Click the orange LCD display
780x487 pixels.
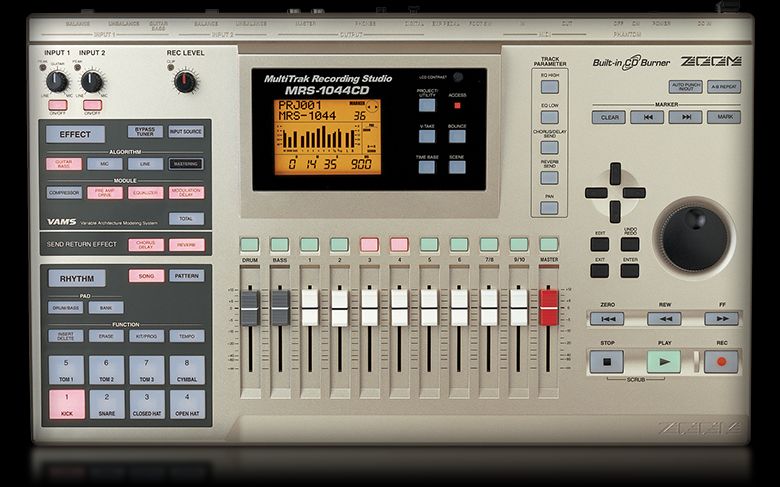[x=327, y=137]
